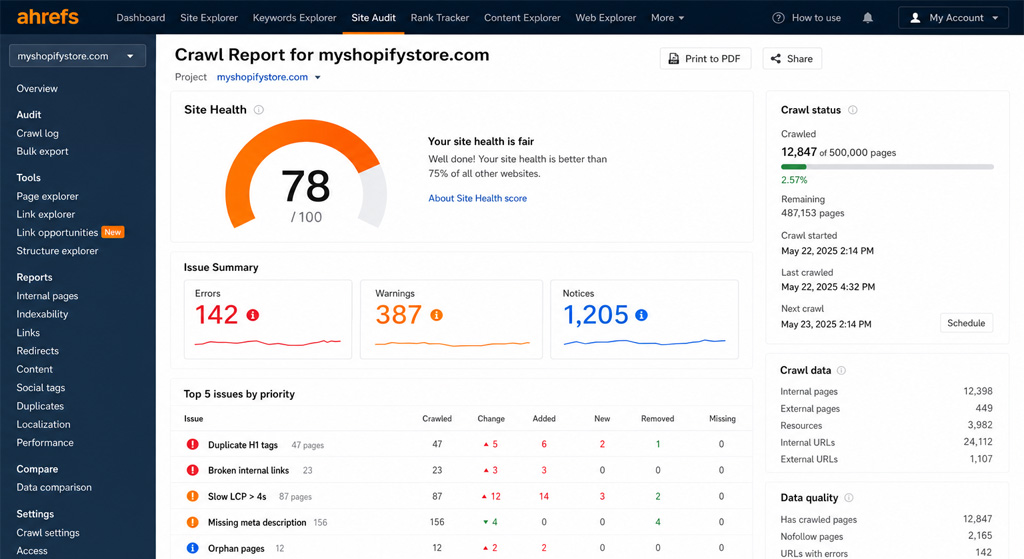Click the Crawl status info icon
Image resolution: width=1024 pixels, height=559 pixels.
pos(852,110)
